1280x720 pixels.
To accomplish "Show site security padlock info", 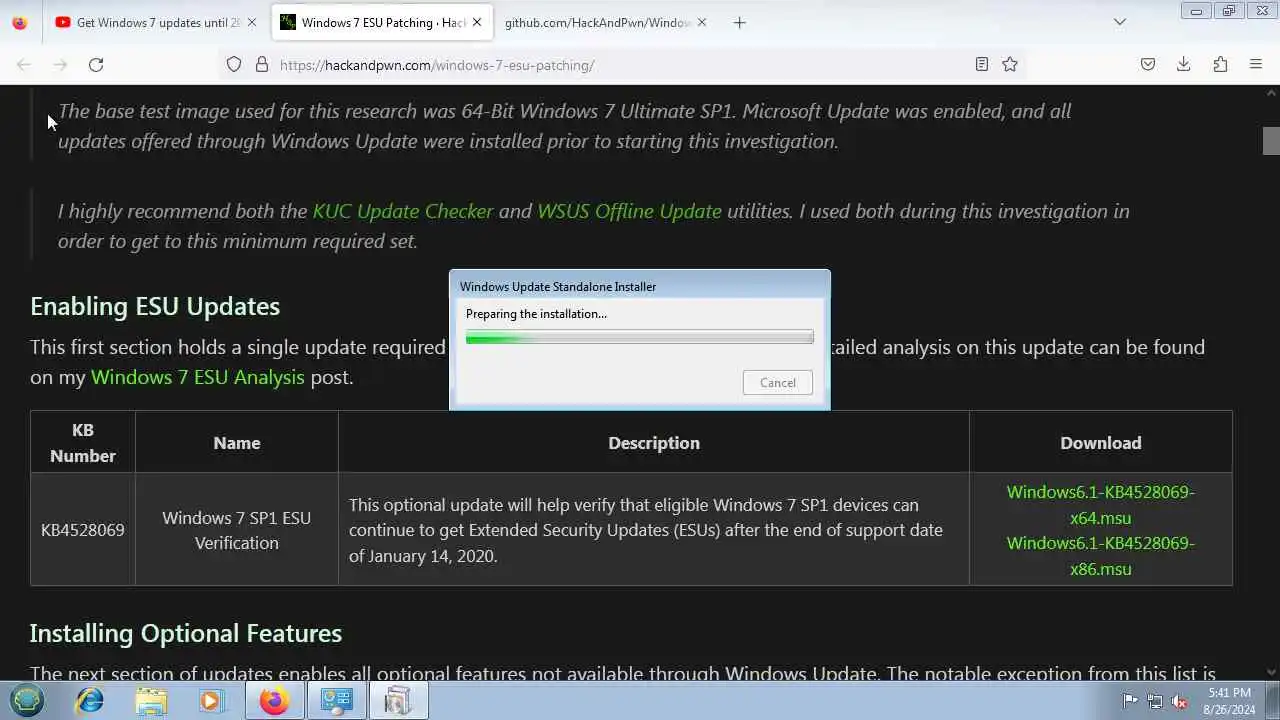I will [x=262, y=65].
